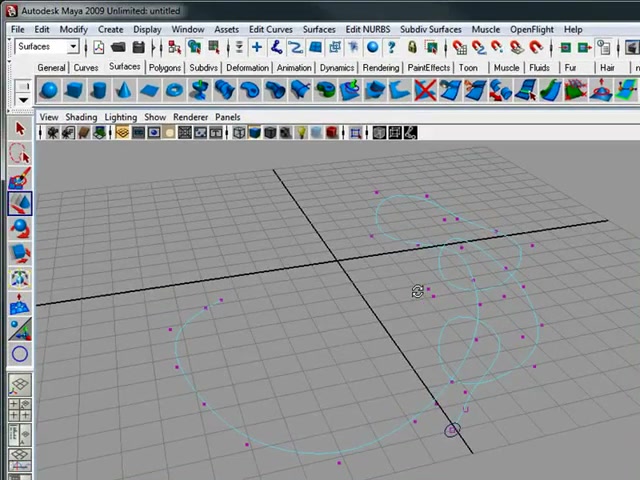Pick the Select Tool arrow

(x=20, y=129)
